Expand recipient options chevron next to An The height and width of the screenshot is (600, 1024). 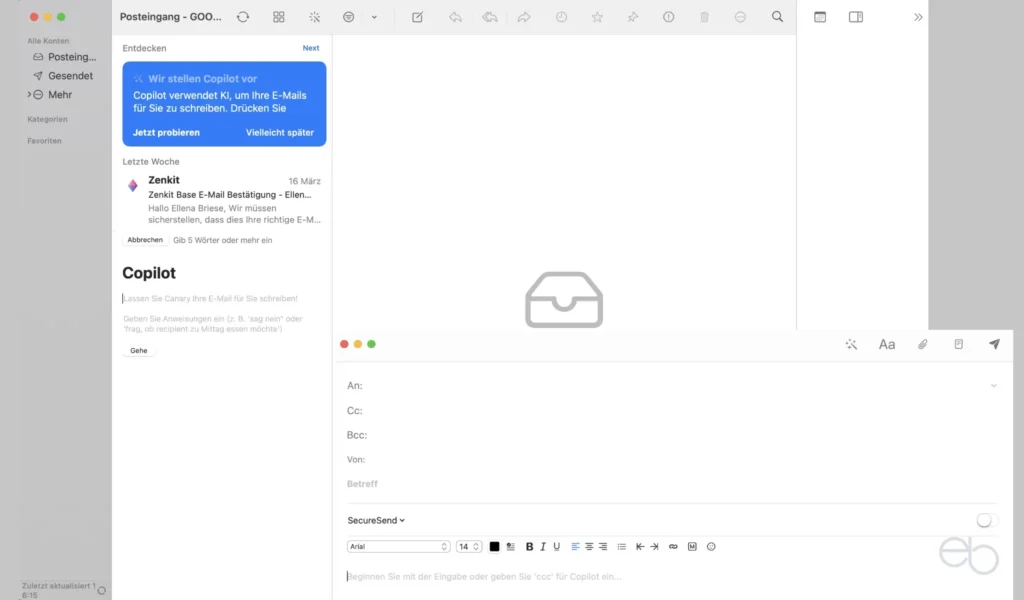tap(993, 386)
